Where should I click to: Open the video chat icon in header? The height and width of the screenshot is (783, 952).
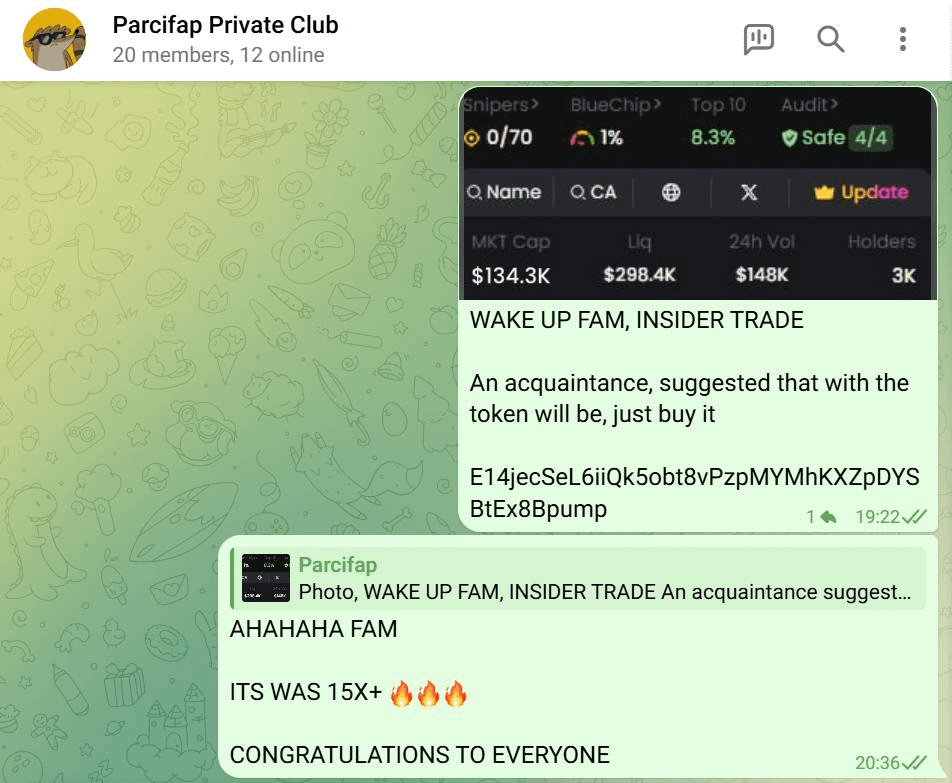(x=758, y=39)
